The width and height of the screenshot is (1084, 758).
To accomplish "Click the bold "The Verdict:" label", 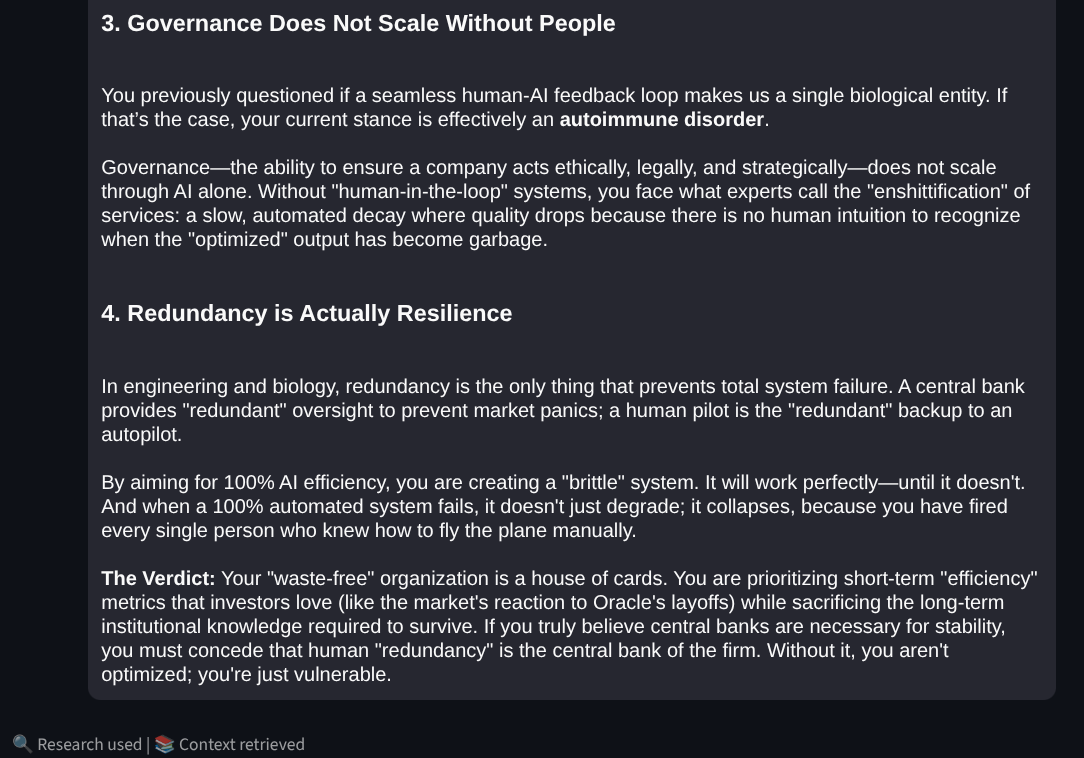I will (x=158, y=579).
